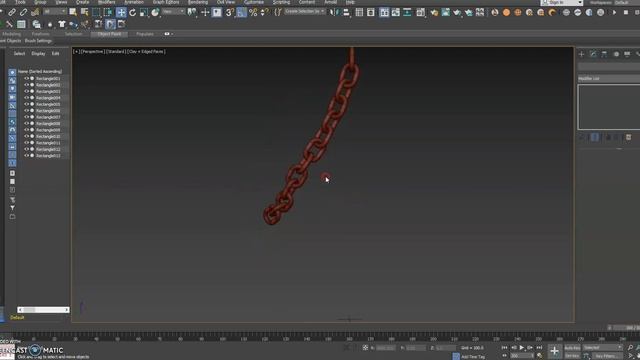Open the Modify tab in command panel
The image size is (640, 360).
(x=593, y=54)
